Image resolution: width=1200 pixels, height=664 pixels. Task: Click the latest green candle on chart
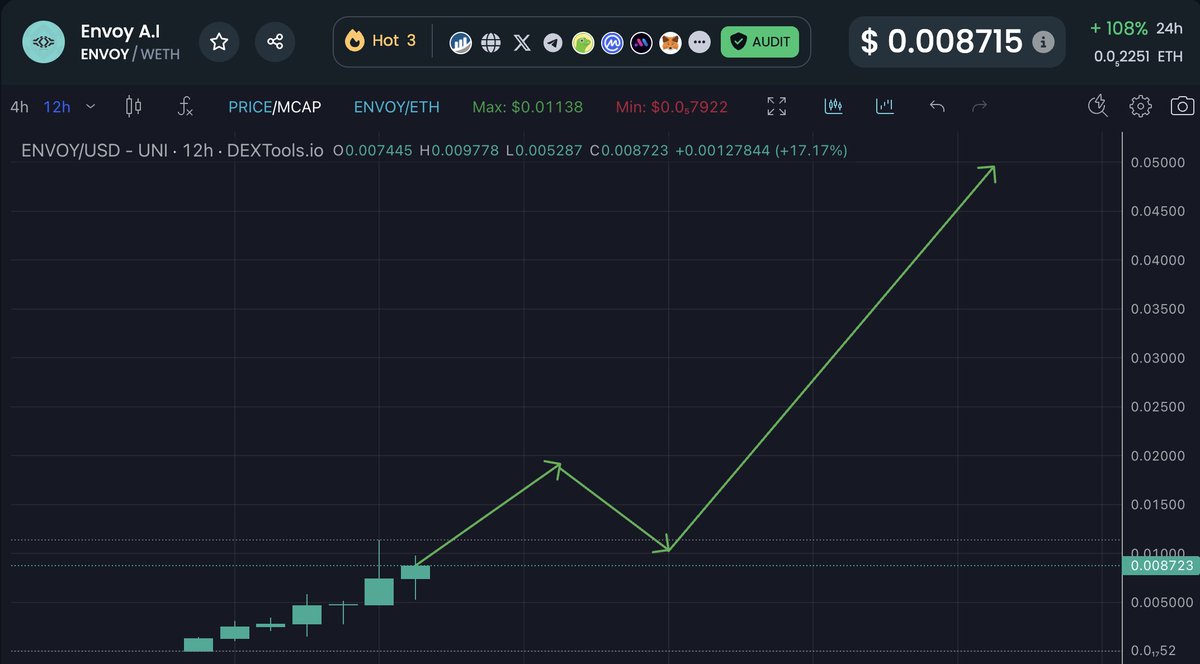(x=415, y=572)
